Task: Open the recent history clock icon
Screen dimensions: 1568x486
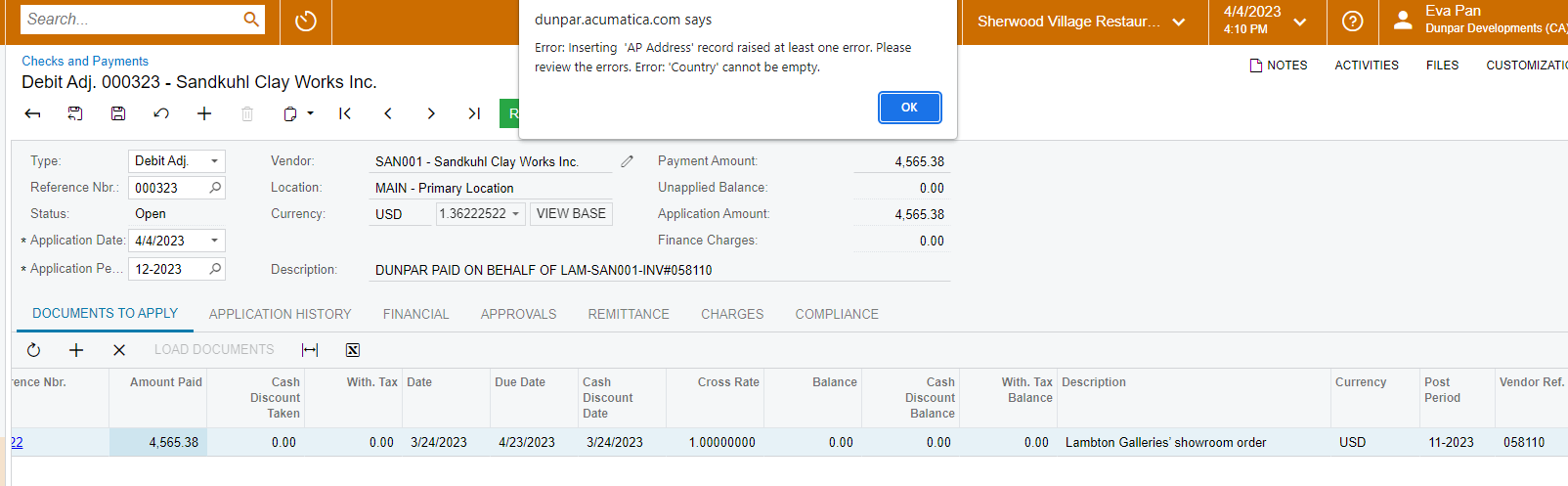Action: 306,21
